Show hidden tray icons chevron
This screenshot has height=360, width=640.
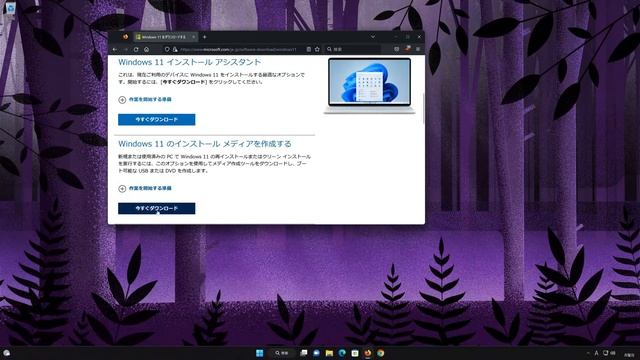tap(588, 353)
